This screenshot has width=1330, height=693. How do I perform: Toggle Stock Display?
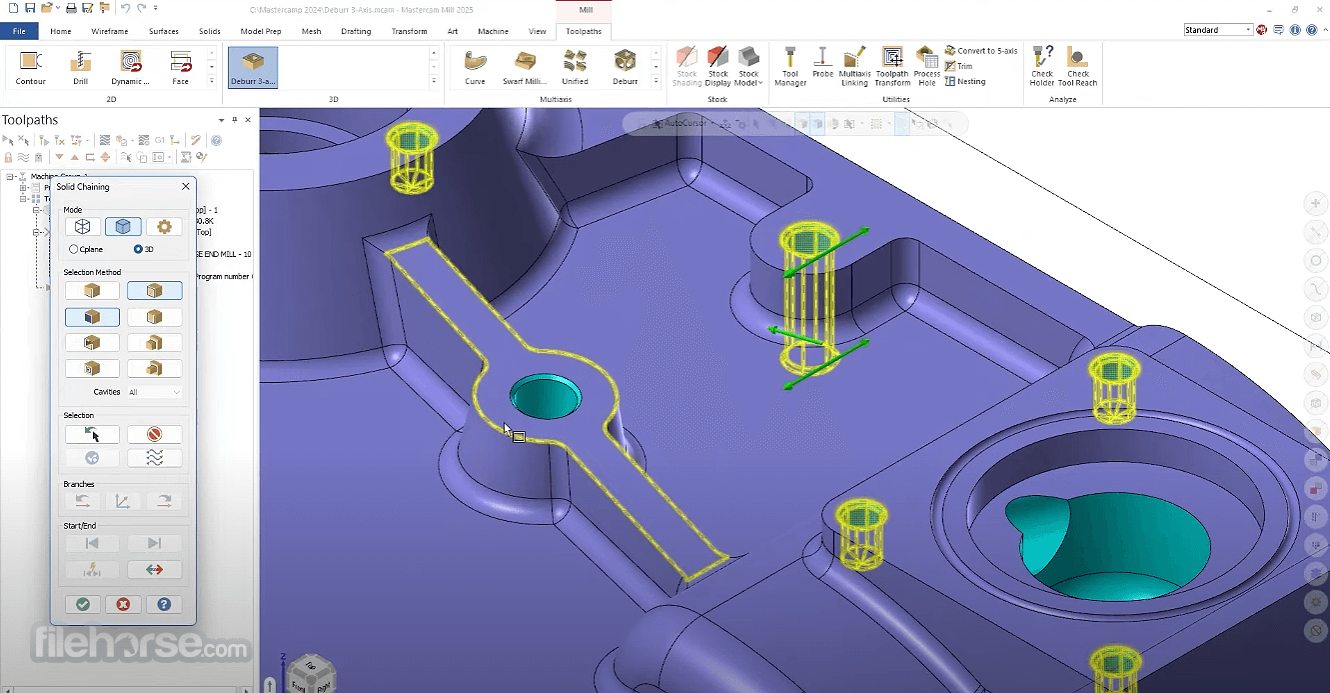click(x=718, y=67)
